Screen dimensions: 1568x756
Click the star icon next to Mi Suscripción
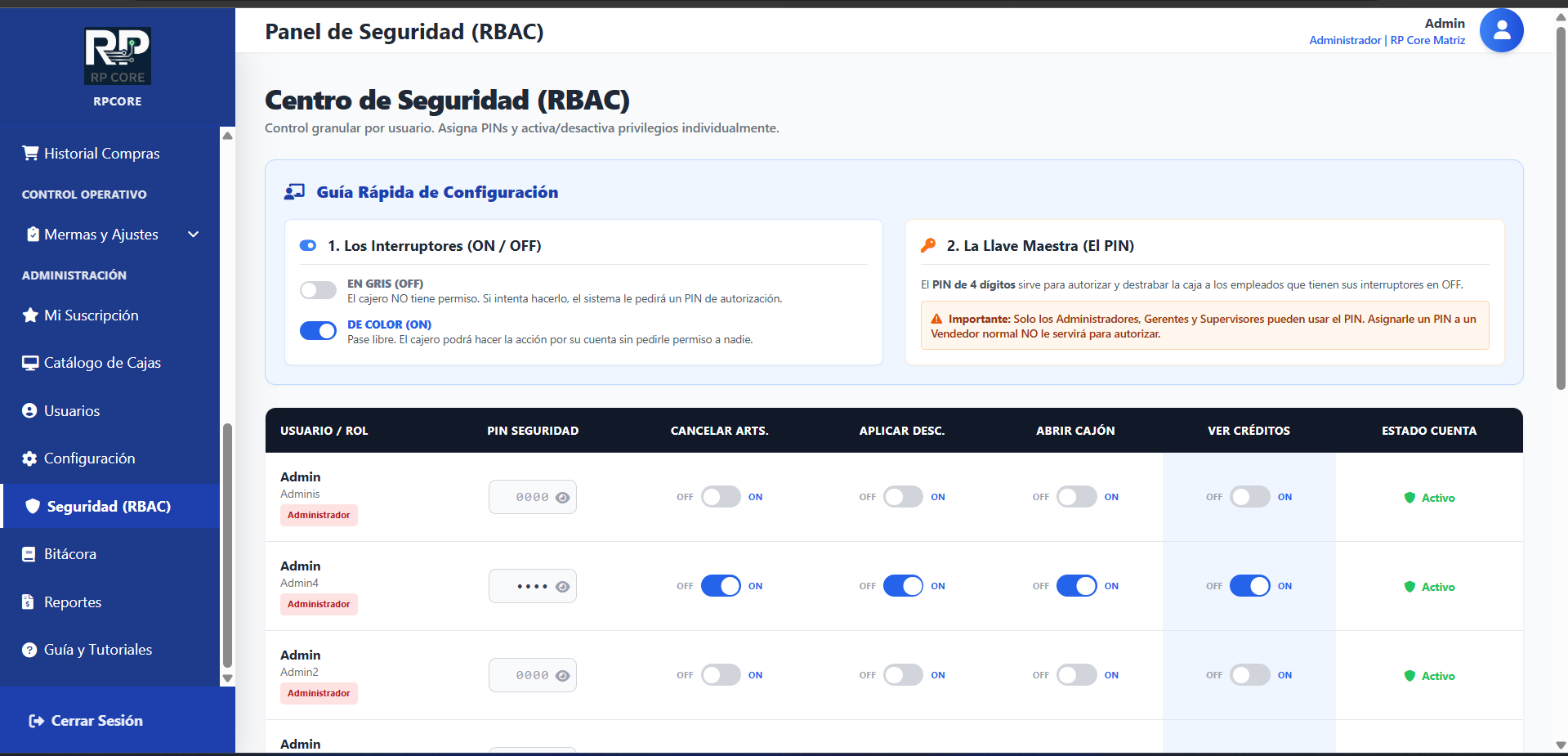pyautogui.click(x=30, y=315)
